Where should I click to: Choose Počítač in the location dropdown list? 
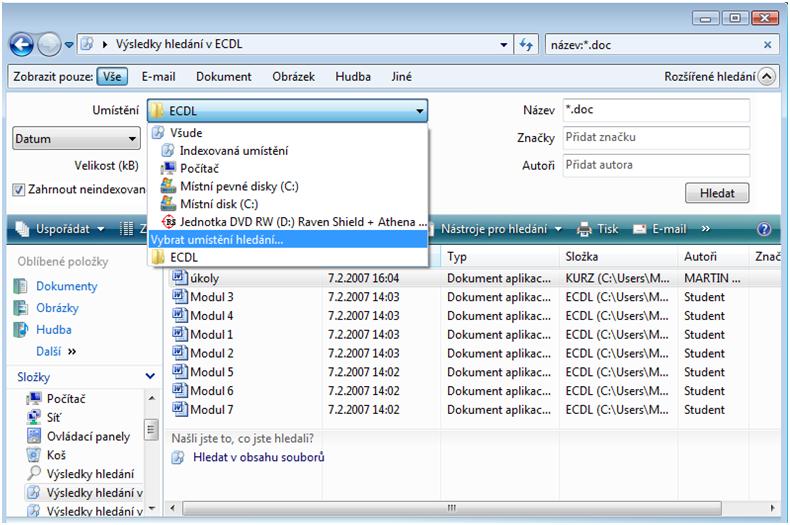coord(287,168)
